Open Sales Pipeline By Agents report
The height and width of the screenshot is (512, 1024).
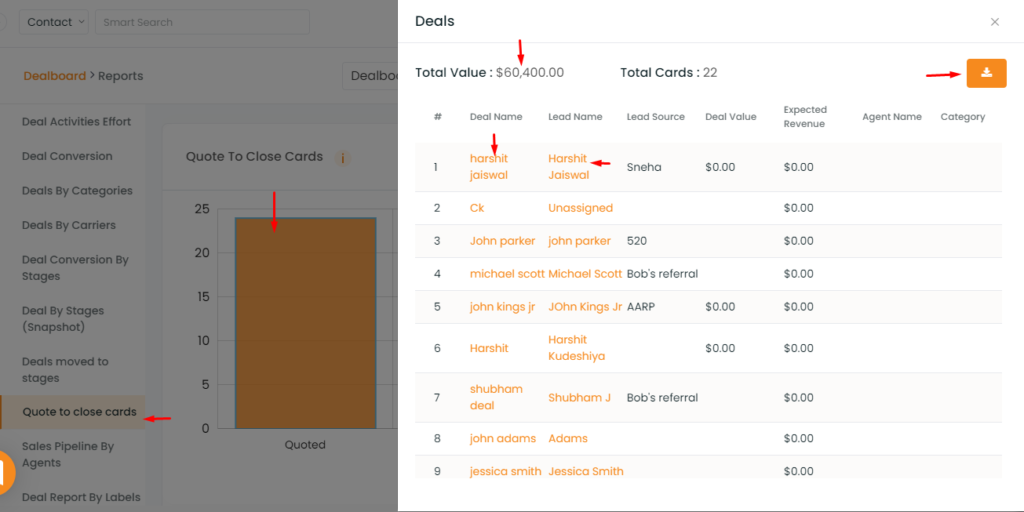[68, 455]
